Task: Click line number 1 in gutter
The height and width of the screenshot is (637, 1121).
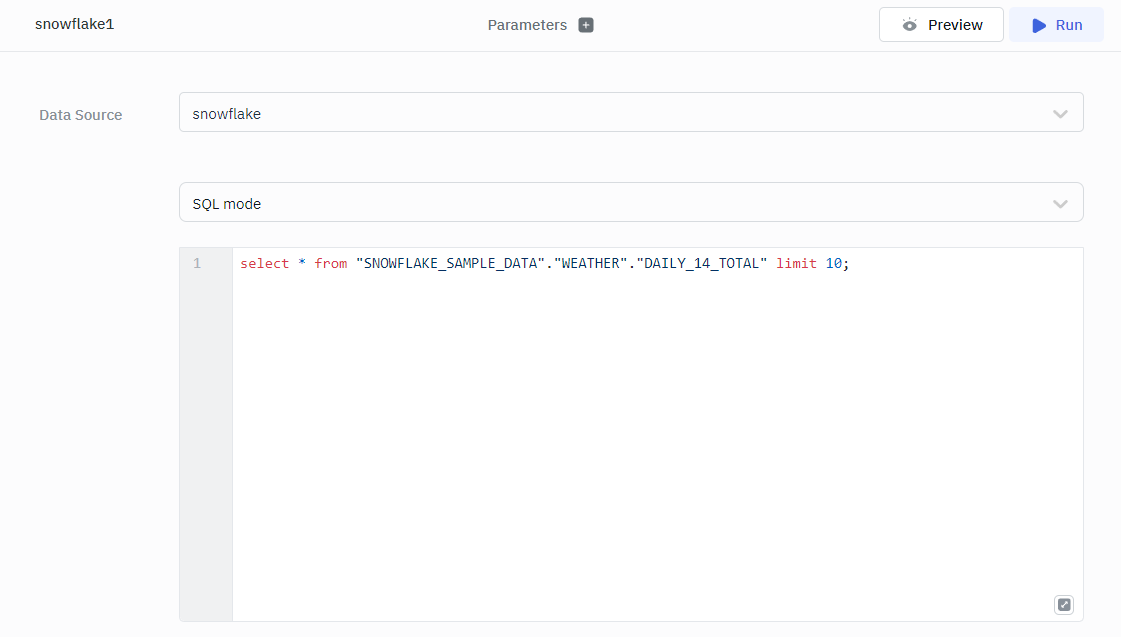Action: click(x=197, y=264)
